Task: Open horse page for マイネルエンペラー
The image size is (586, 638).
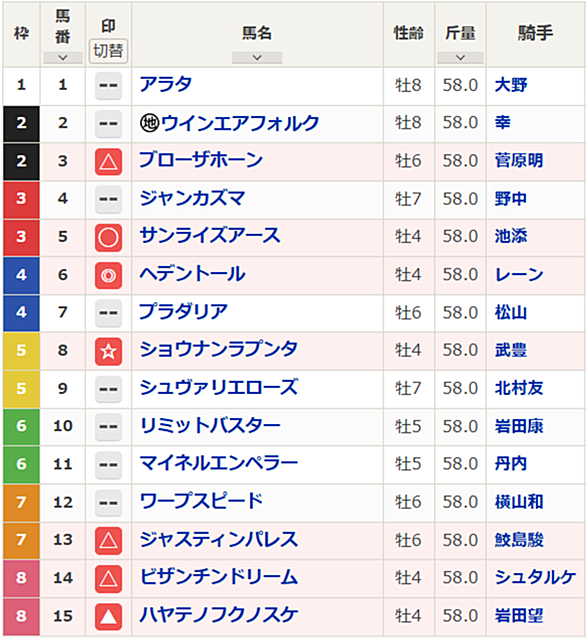Action: 219,464
